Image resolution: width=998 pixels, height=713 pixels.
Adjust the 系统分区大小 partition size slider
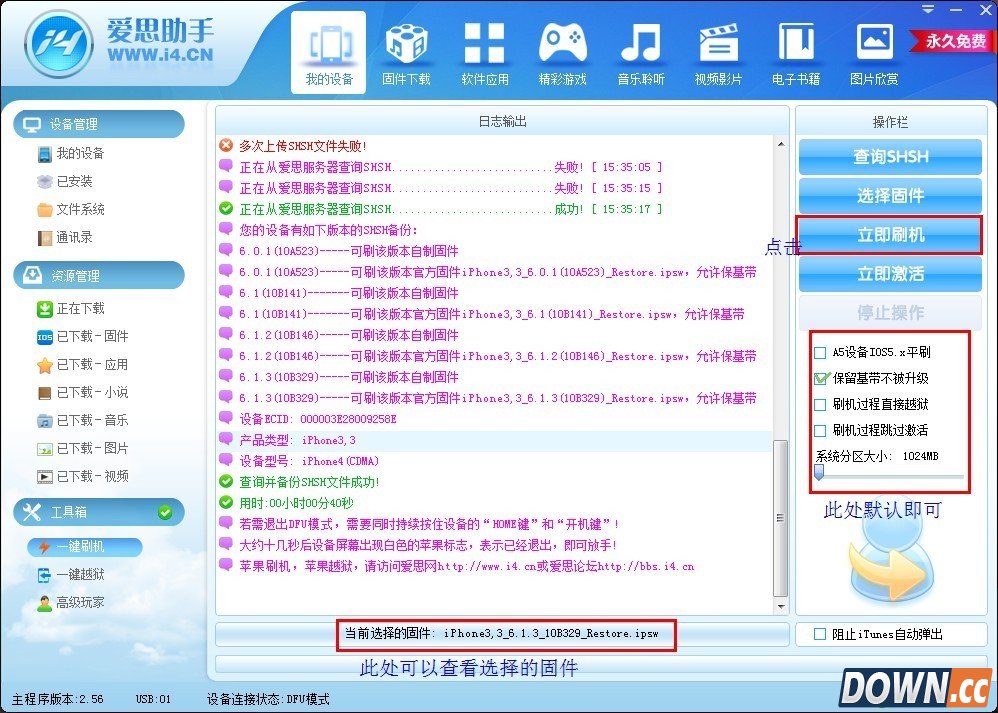[x=820, y=471]
